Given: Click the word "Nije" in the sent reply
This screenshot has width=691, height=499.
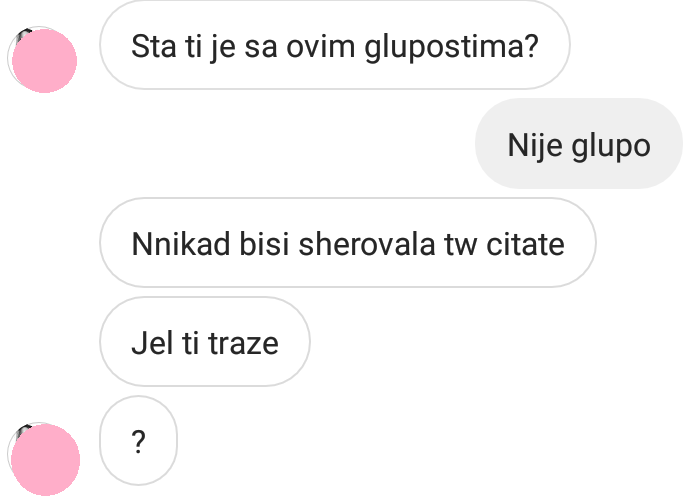Looking at the screenshot, I should (x=535, y=146).
